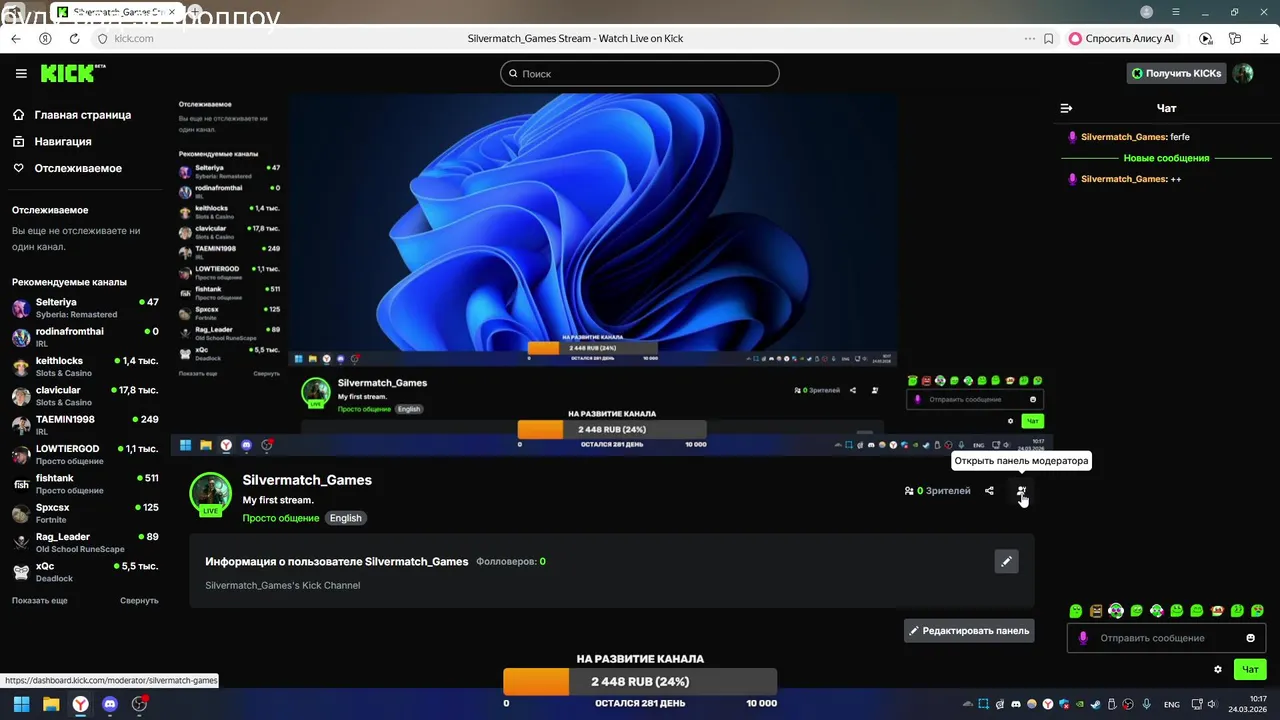1280x720 pixels.
Task: Open chat settings gear icon
Action: (x=1218, y=669)
